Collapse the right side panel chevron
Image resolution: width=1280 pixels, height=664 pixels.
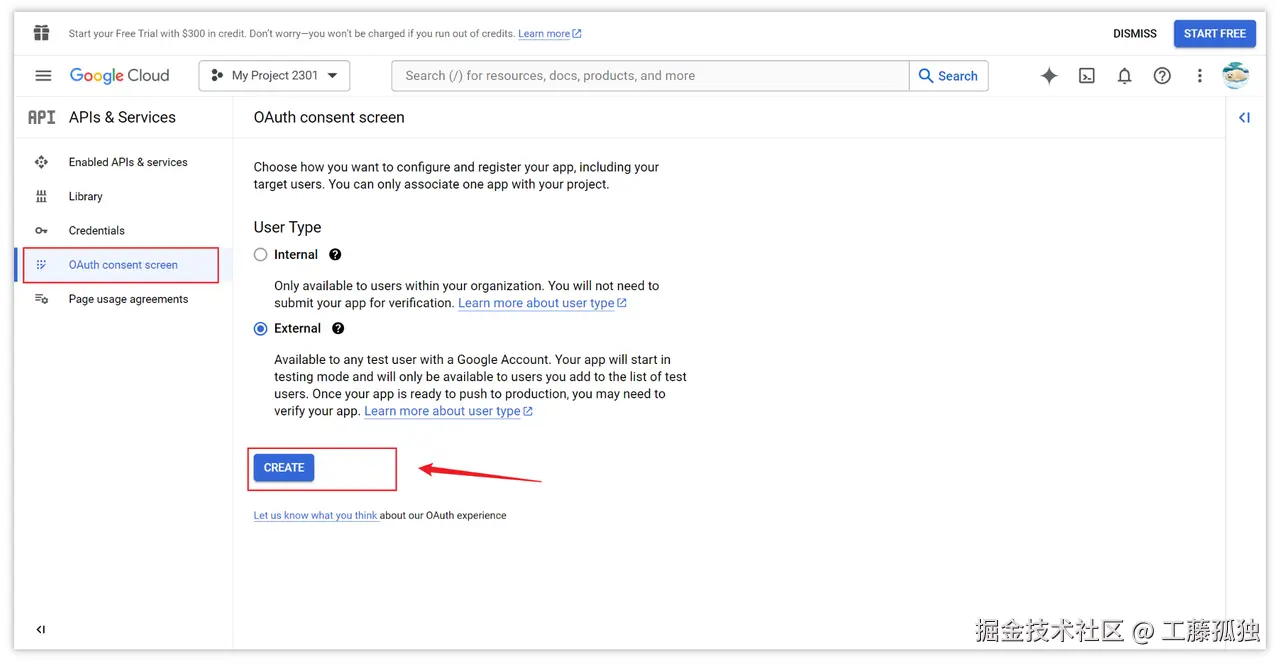click(x=1244, y=117)
